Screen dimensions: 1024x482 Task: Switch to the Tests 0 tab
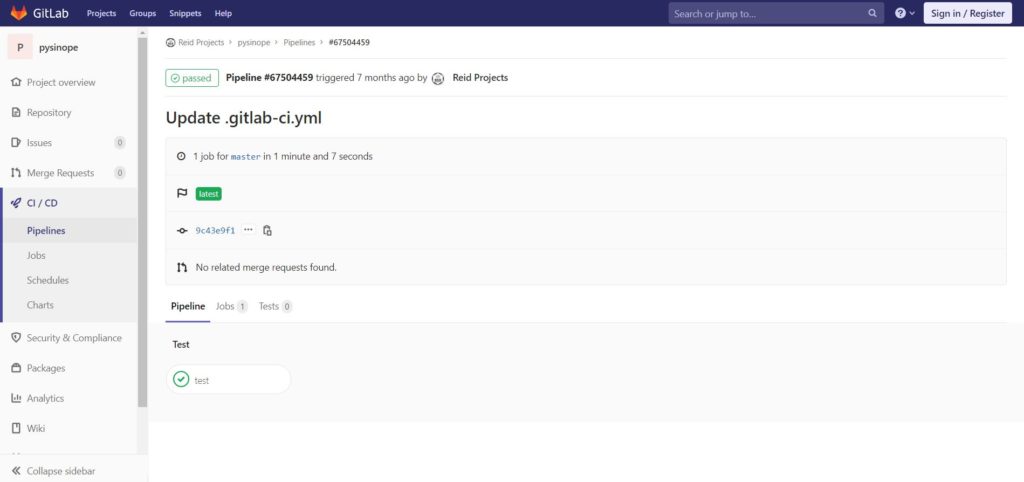coord(275,306)
